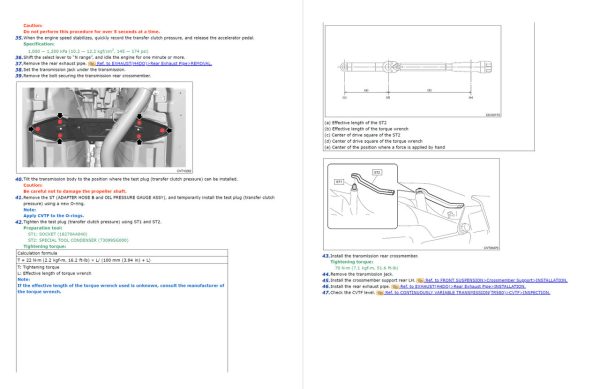Image resolution: width=600 pixels, height=389 pixels.
Task: Click reference icon beside step 45 link
Action: click(x=420, y=280)
